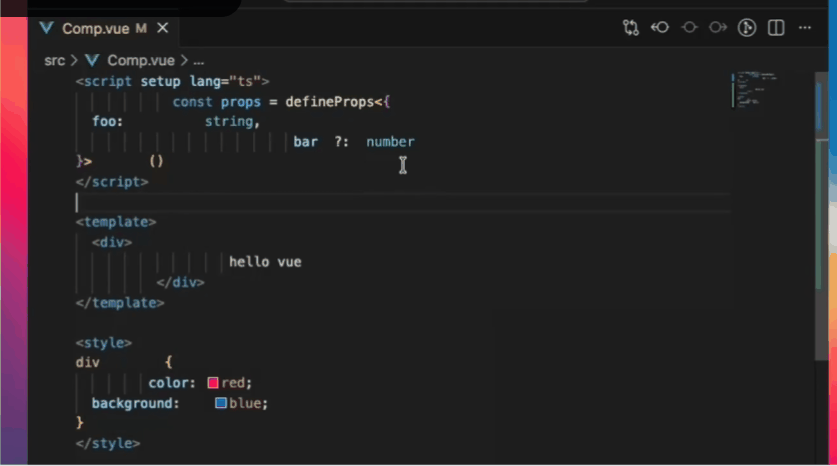Close the Comp.vue editor tab
The height and width of the screenshot is (466, 837).
point(162,28)
